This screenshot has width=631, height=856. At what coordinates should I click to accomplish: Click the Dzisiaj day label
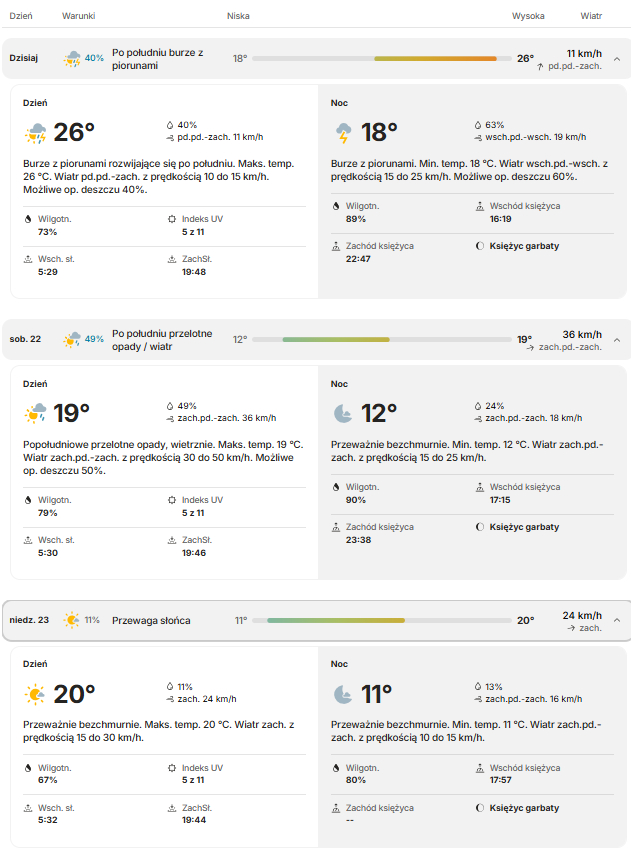23,58
